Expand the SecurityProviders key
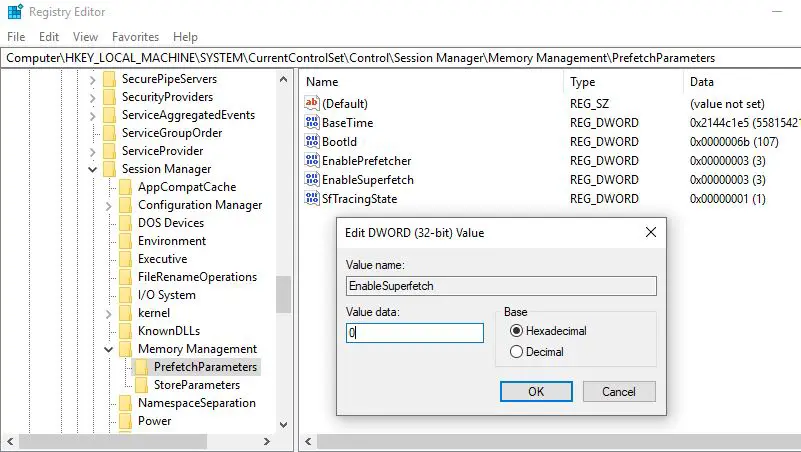The width and height of the screenshot is (801, 452). (x=92, y=98)
